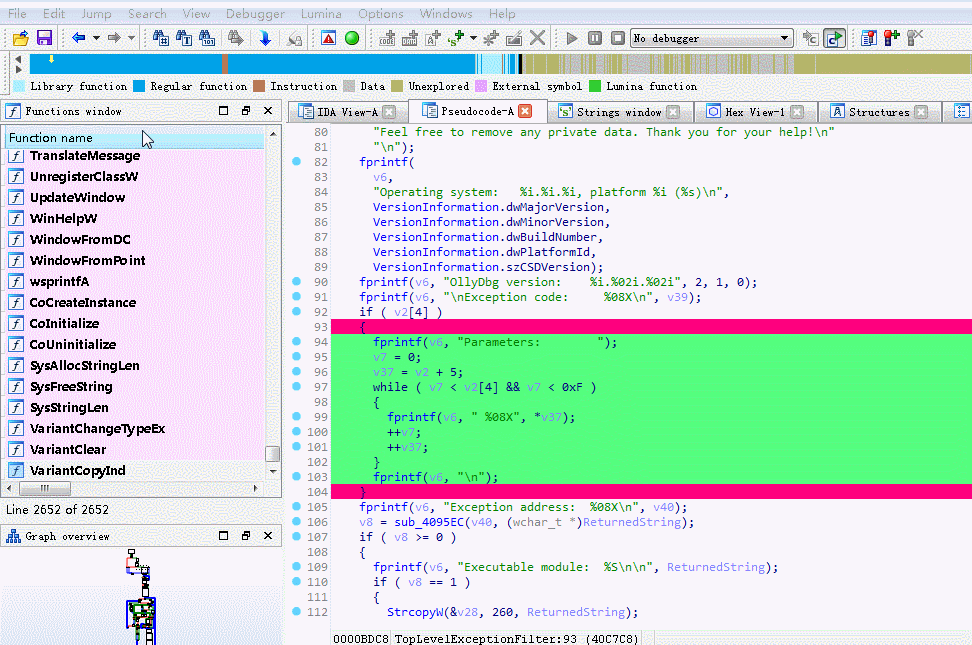Click navigation band left arrow
This screenshot has width=972, height=645.
[x=18, y=60]
